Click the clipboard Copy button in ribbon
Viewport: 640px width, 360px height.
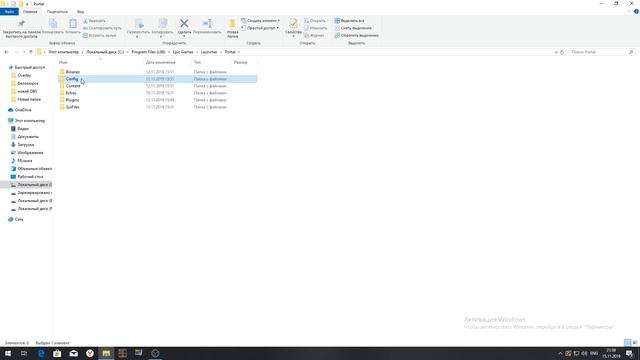pyautogui.click(x=53, y=27)
